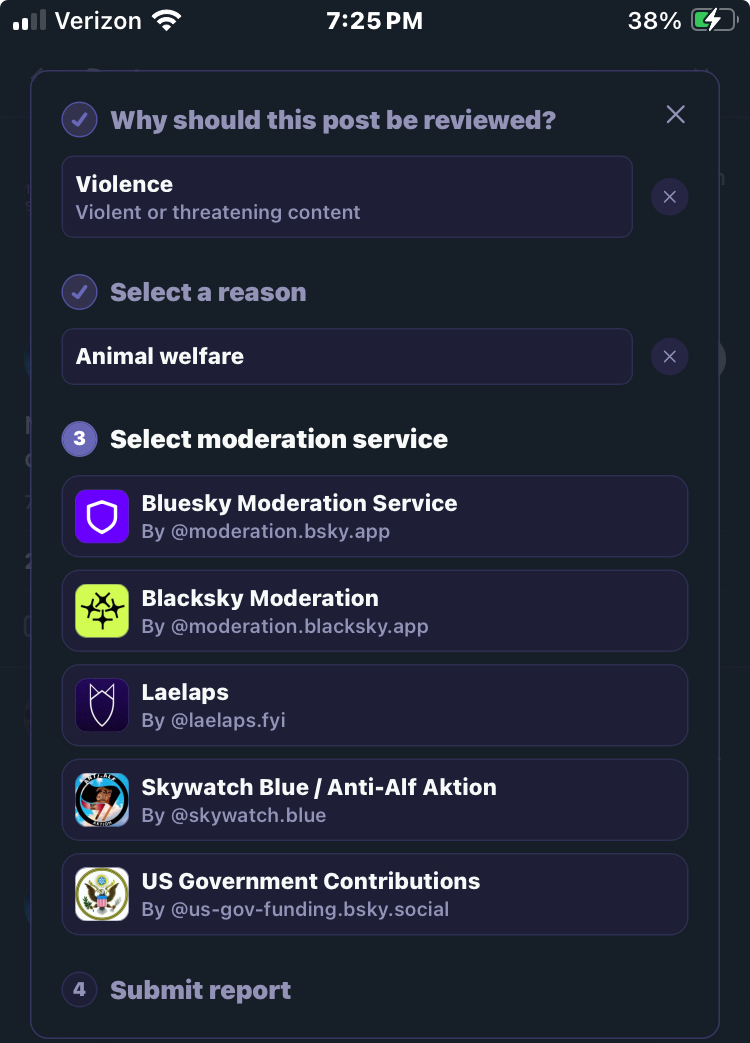Remove the Animal welfare reason
Image resolution: width=750 pixels, height=1043 pixels.
click(x=669, y=356)
